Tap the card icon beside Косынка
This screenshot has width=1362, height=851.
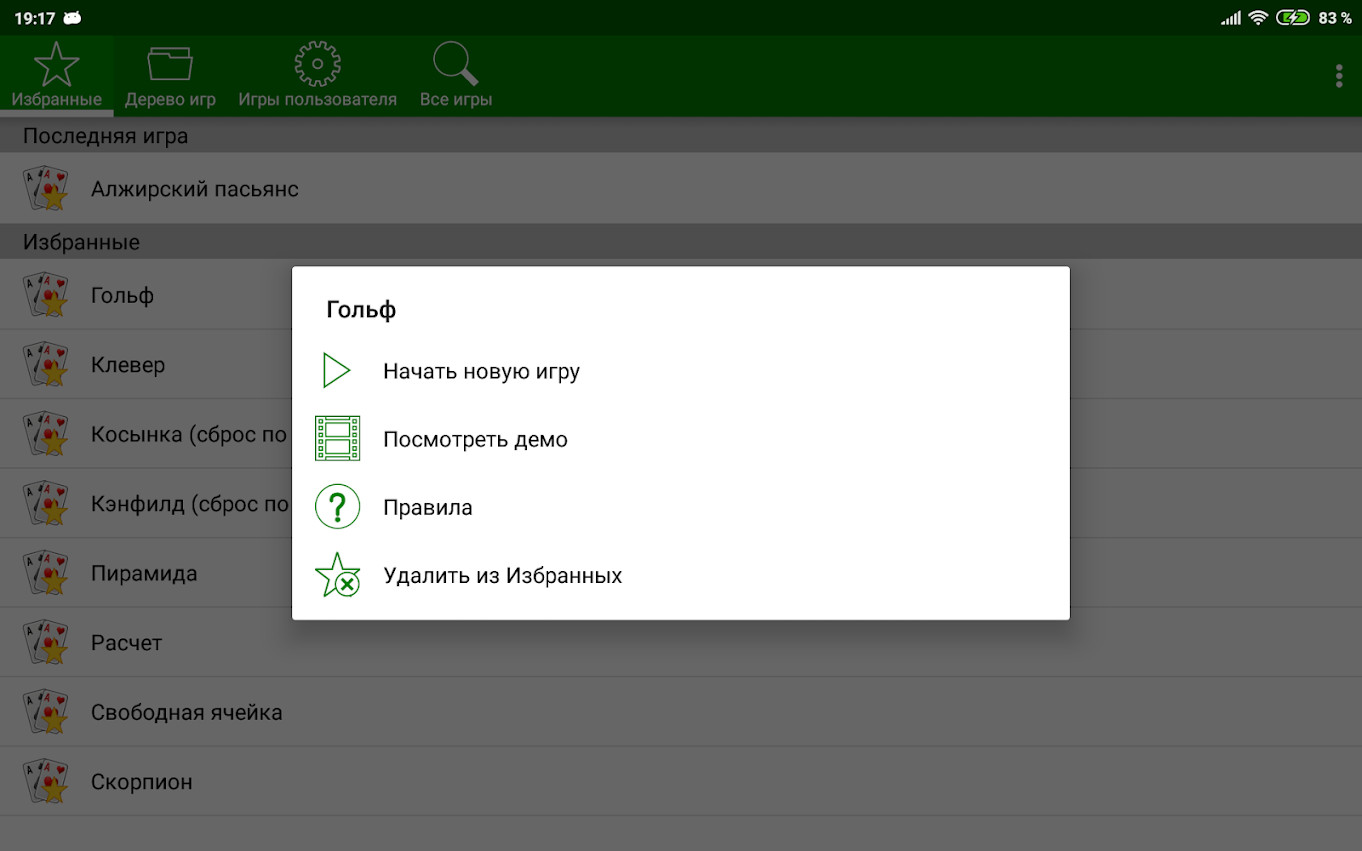(46, 434)
